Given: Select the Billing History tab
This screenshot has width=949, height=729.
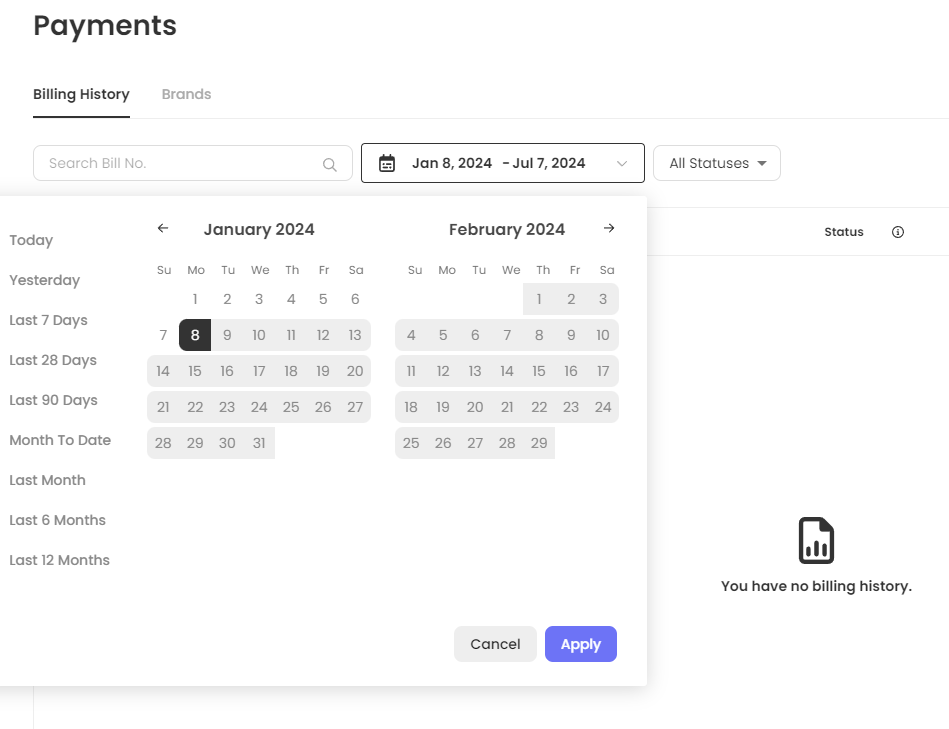Looking at the screenshot, I should [81, 94].
